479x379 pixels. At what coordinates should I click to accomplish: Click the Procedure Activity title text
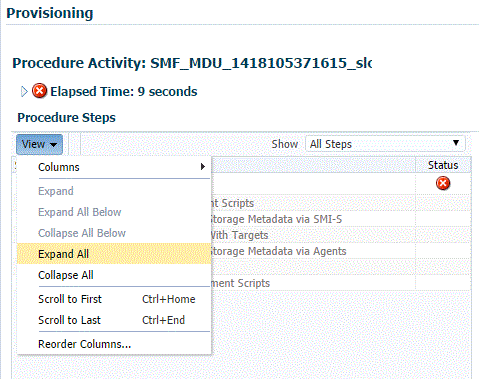pos(192,63)
